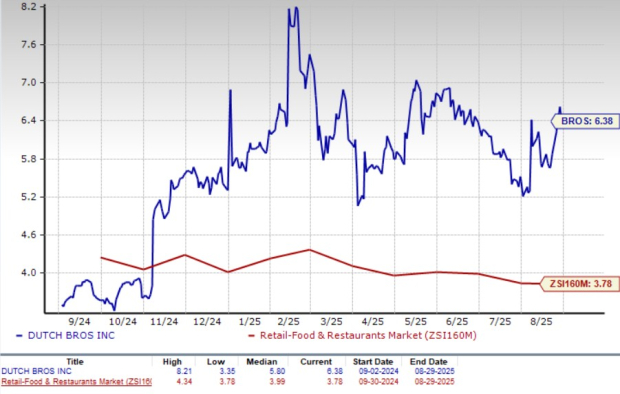
Task: Click the Low column header
Action: point(215,362)
